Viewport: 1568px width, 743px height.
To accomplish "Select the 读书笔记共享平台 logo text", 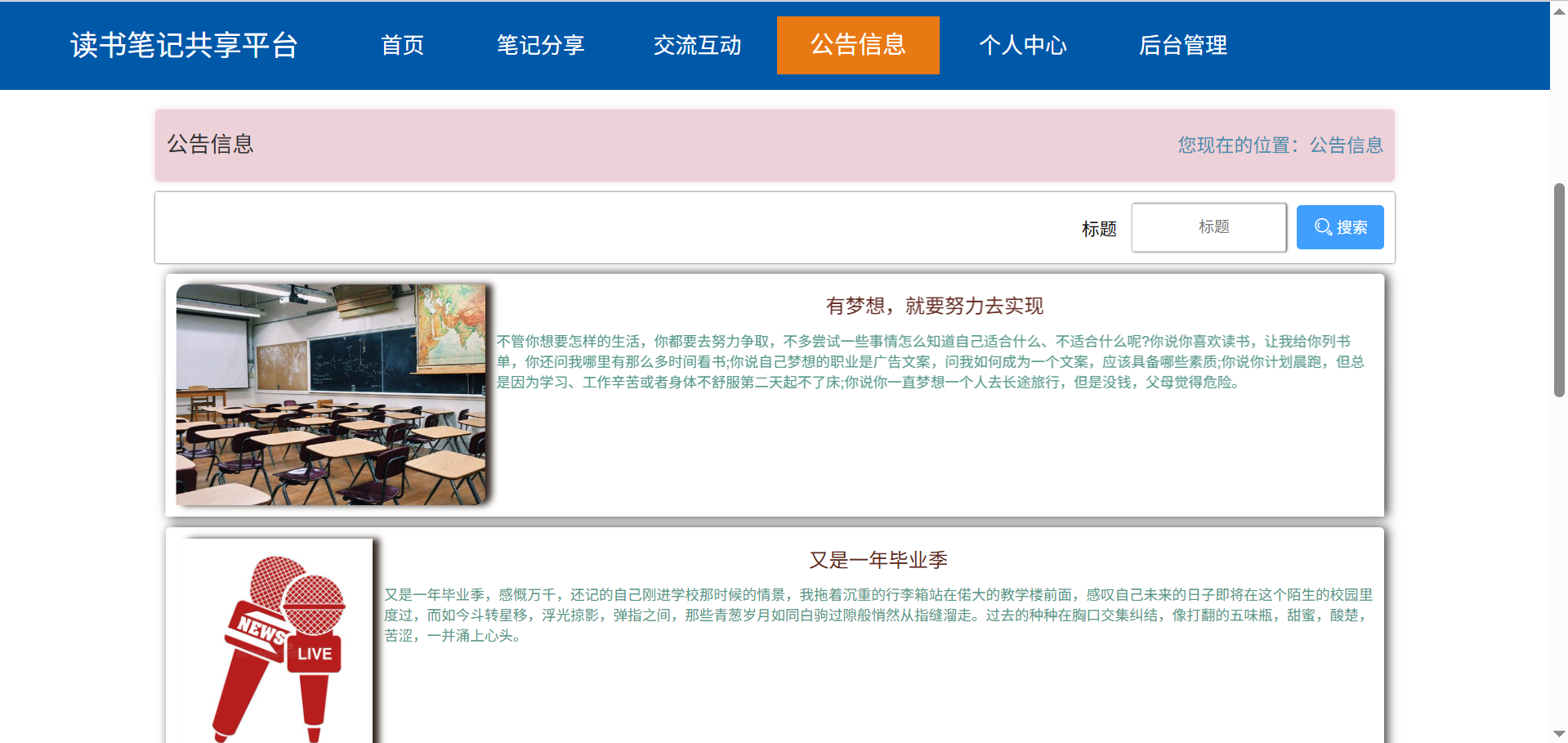I will 184,45.
